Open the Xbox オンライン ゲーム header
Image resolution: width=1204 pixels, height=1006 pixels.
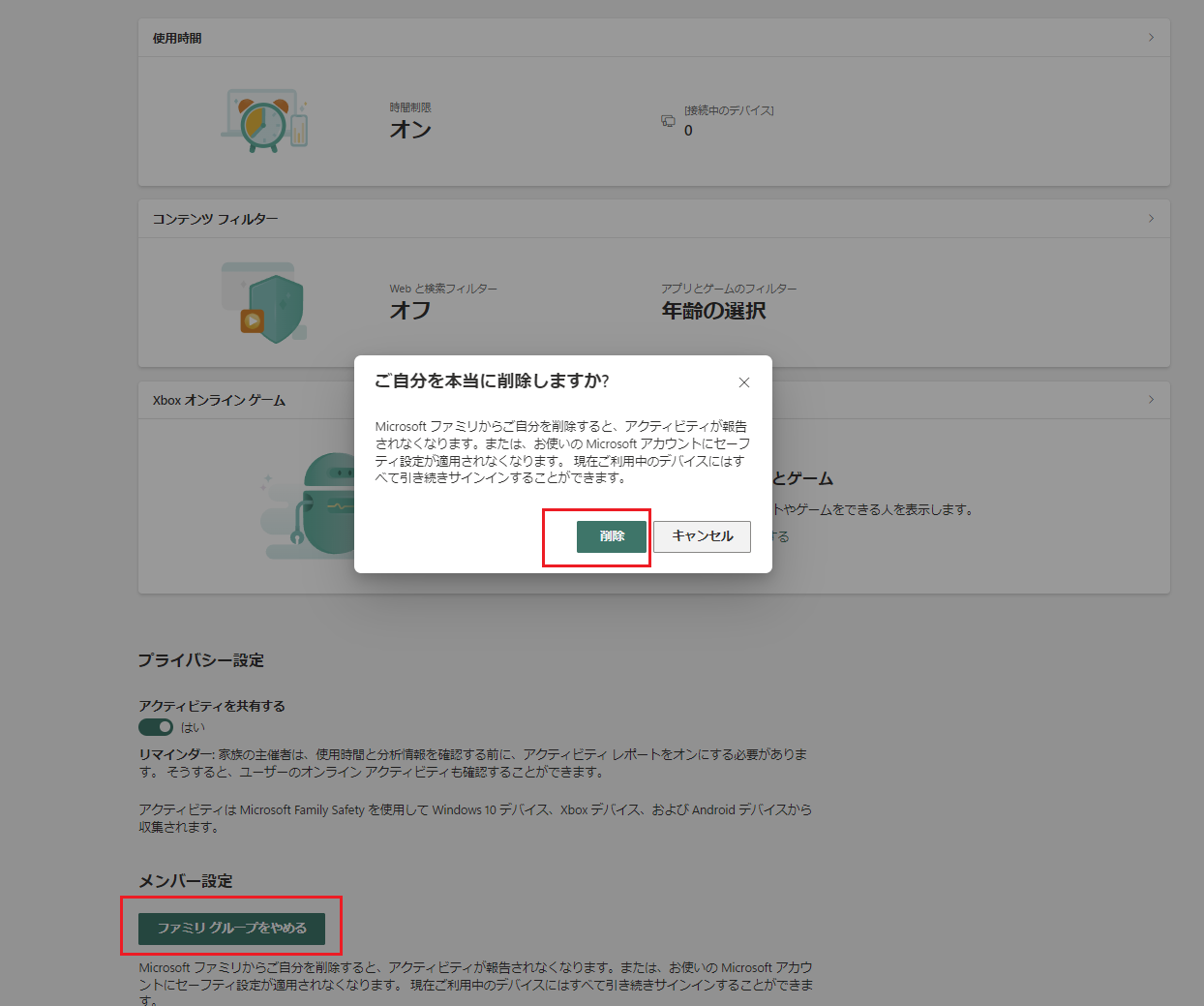tap(654, 400)
